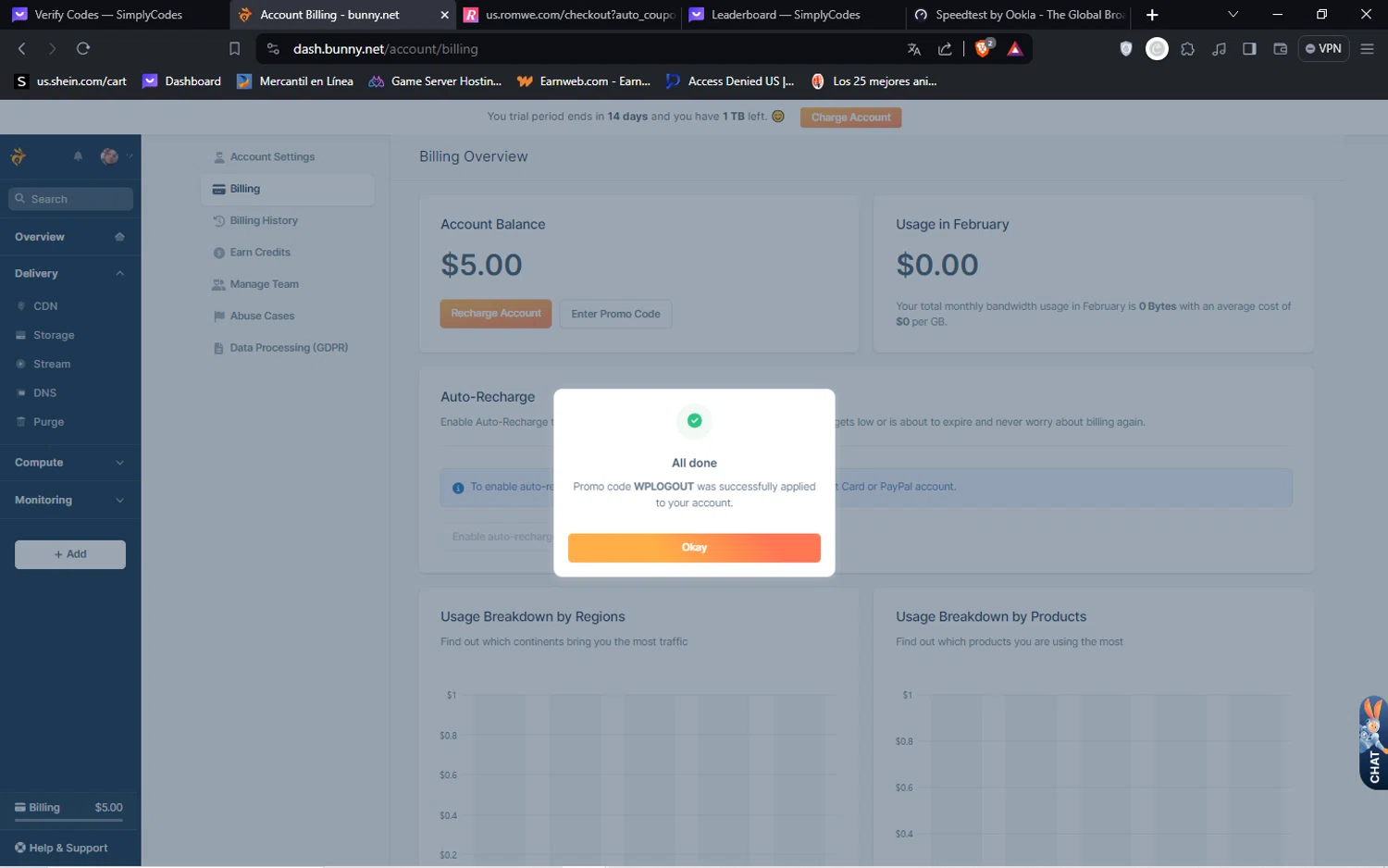Open Earn Credits

pyautogui.click(x=260, y=253)
